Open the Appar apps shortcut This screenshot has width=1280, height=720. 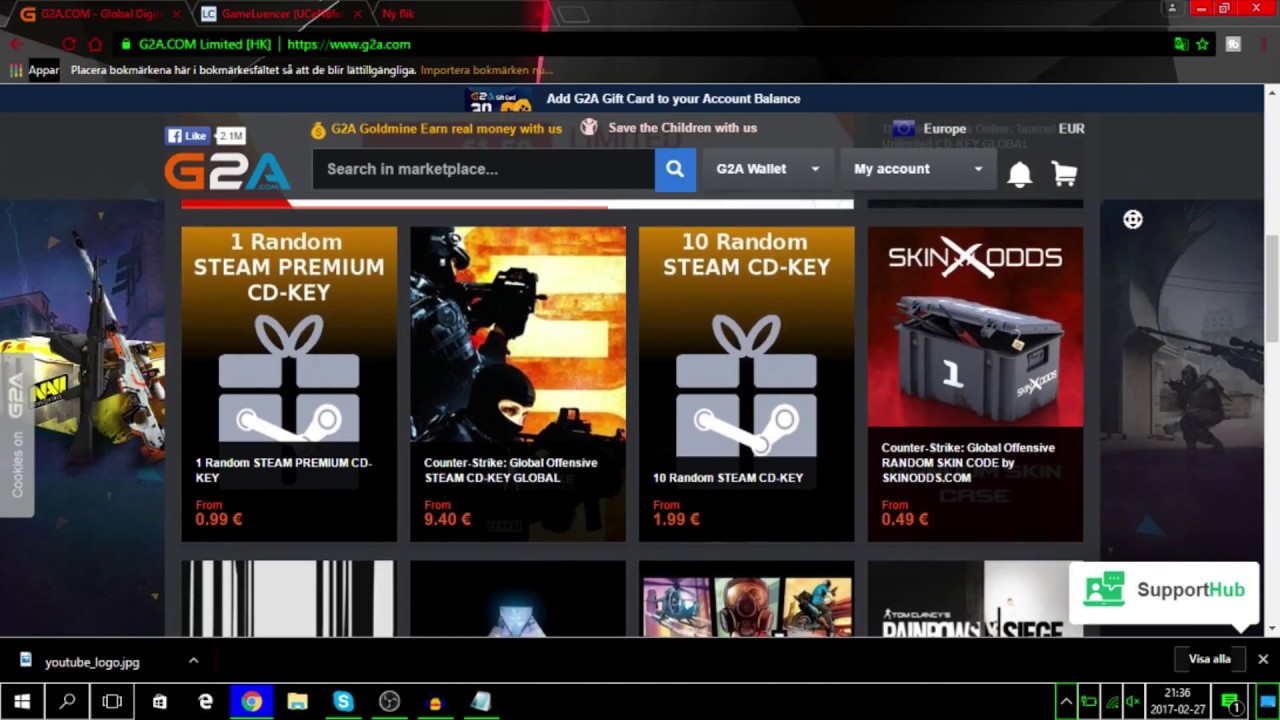click(x=35, y=70)
